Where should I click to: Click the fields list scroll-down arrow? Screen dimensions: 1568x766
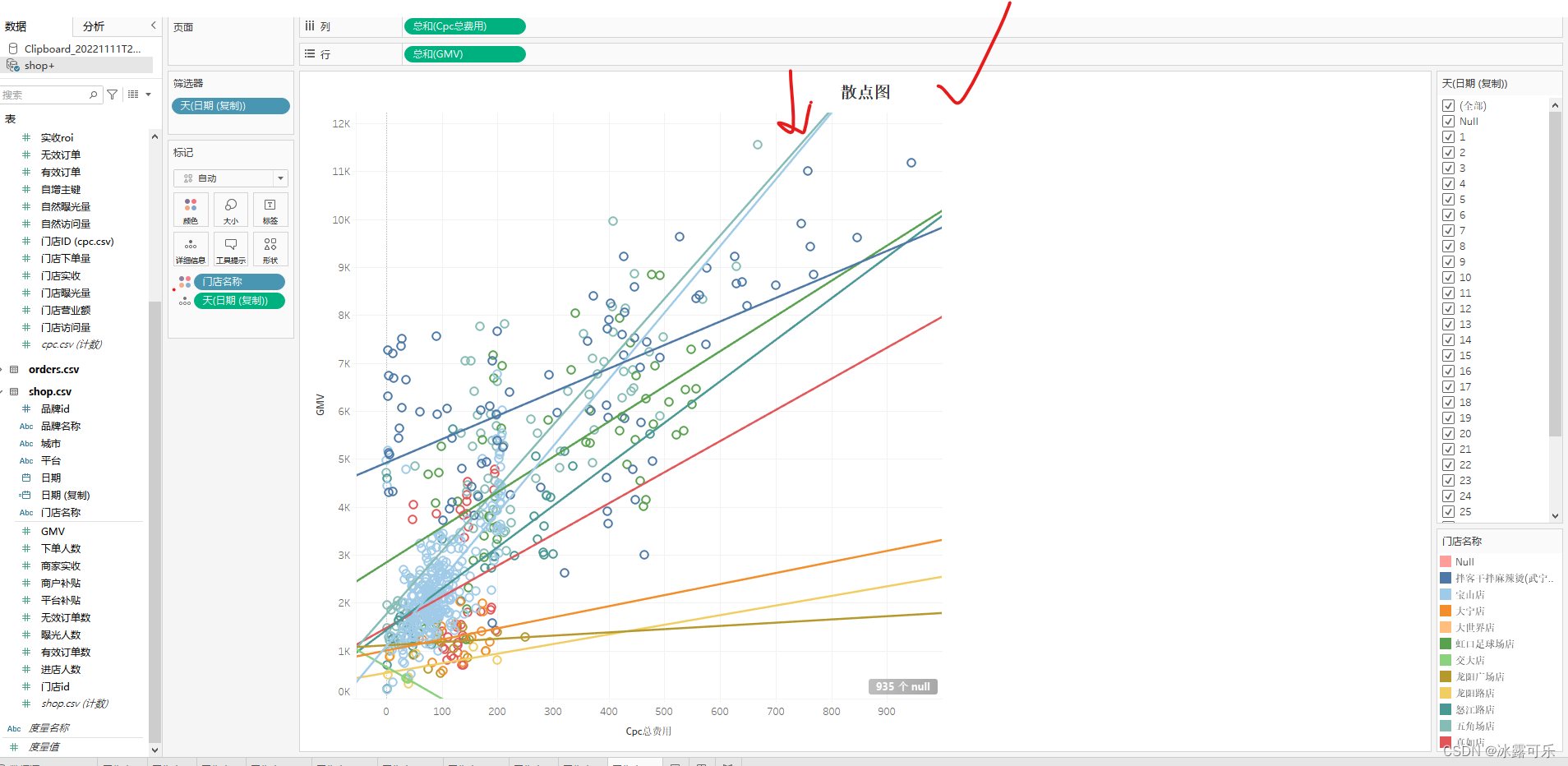coord(154,750)
